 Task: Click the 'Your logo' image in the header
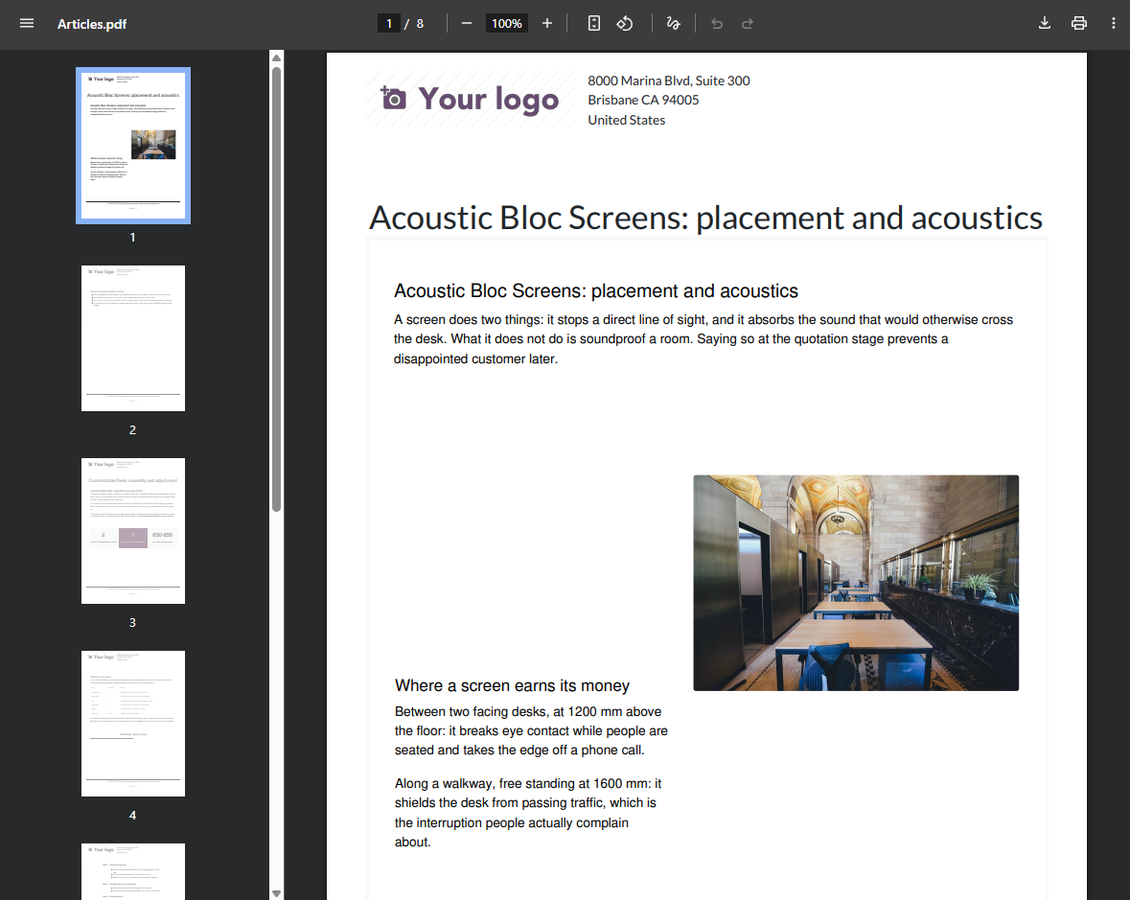tap(470, 99)
